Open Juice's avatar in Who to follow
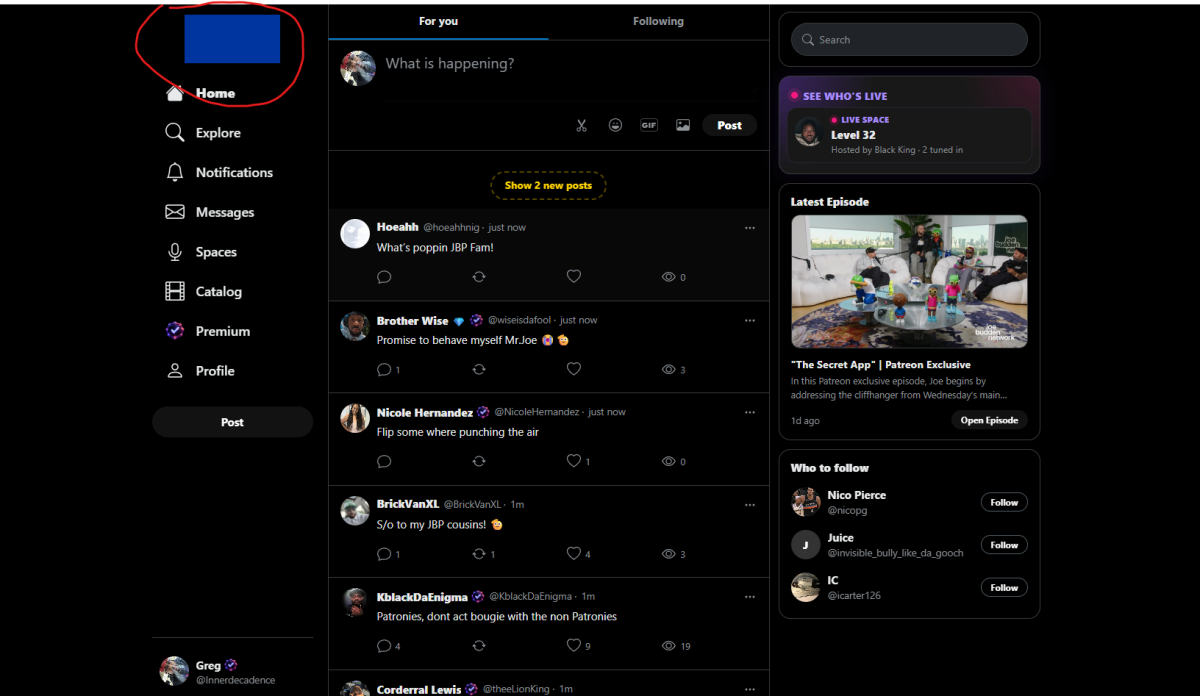The width and height of the screenshot is (1200, 696). tap(806, 545)
